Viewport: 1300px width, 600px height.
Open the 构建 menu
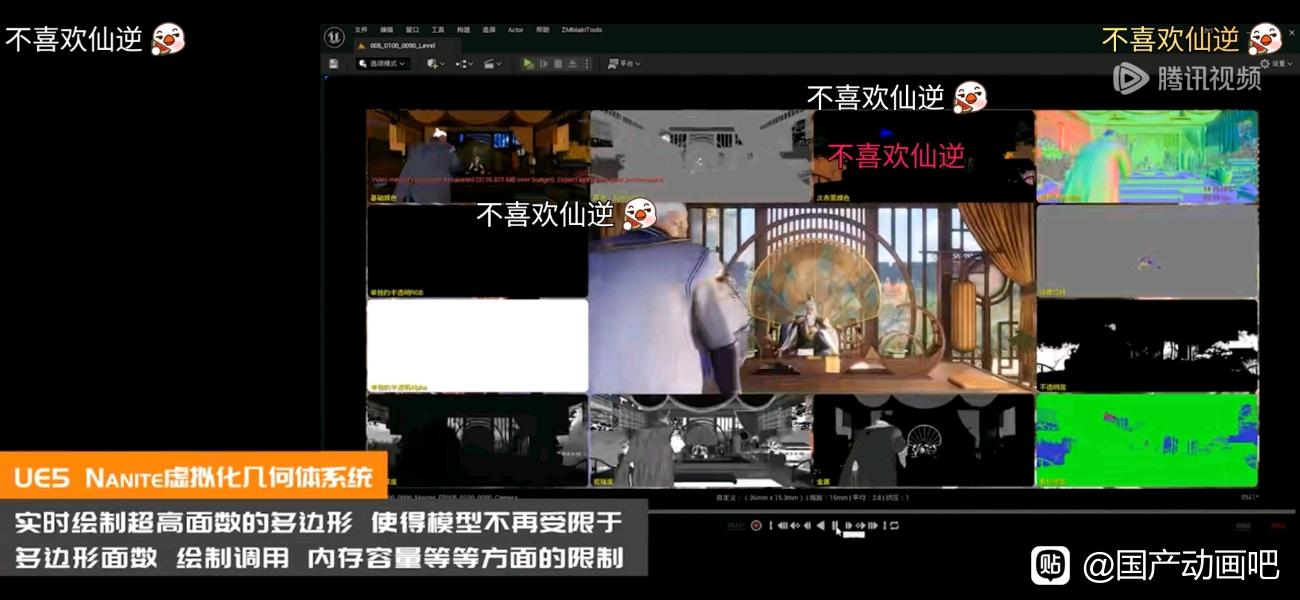click(x=463, y=30)
